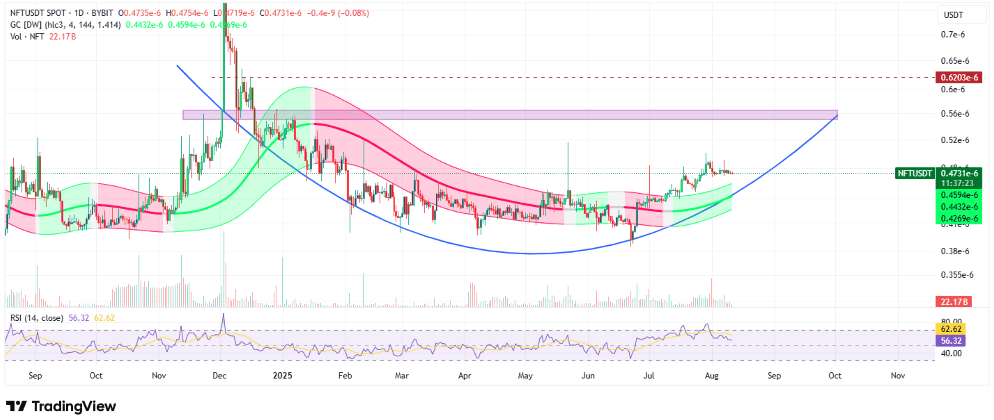Screen dimensions: 994x420
Task: Click the 0.4269e-6 lower band axis label
Action: tap(957, 218)
